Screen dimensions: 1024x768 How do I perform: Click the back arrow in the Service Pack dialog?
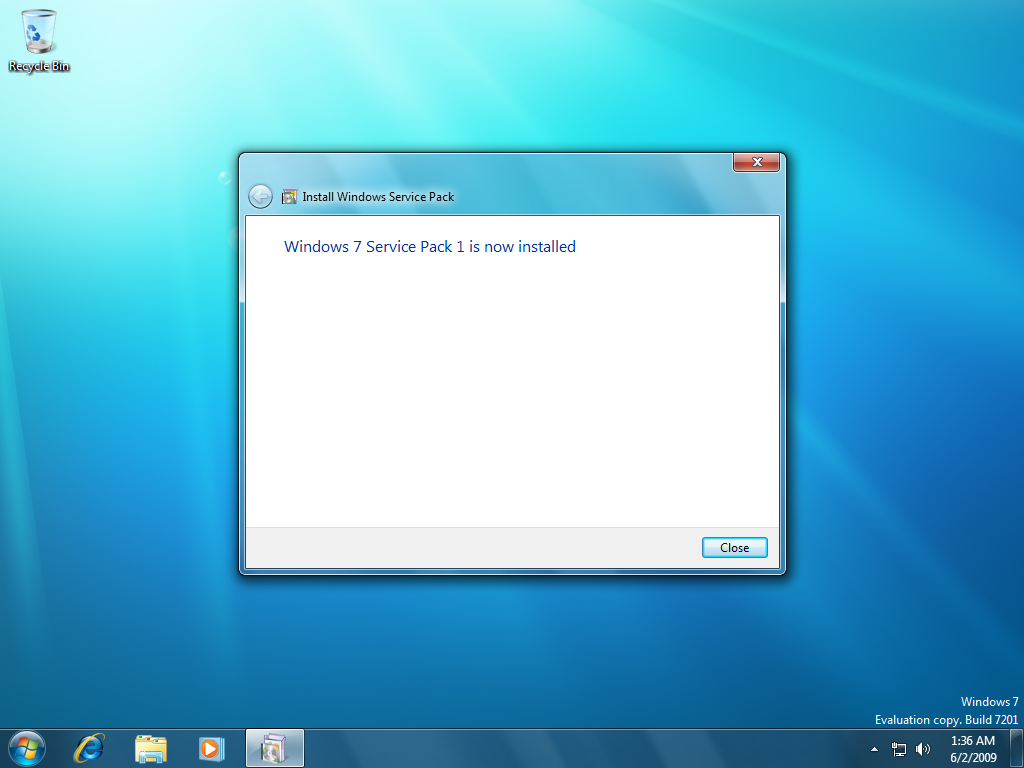pos(260,196)
